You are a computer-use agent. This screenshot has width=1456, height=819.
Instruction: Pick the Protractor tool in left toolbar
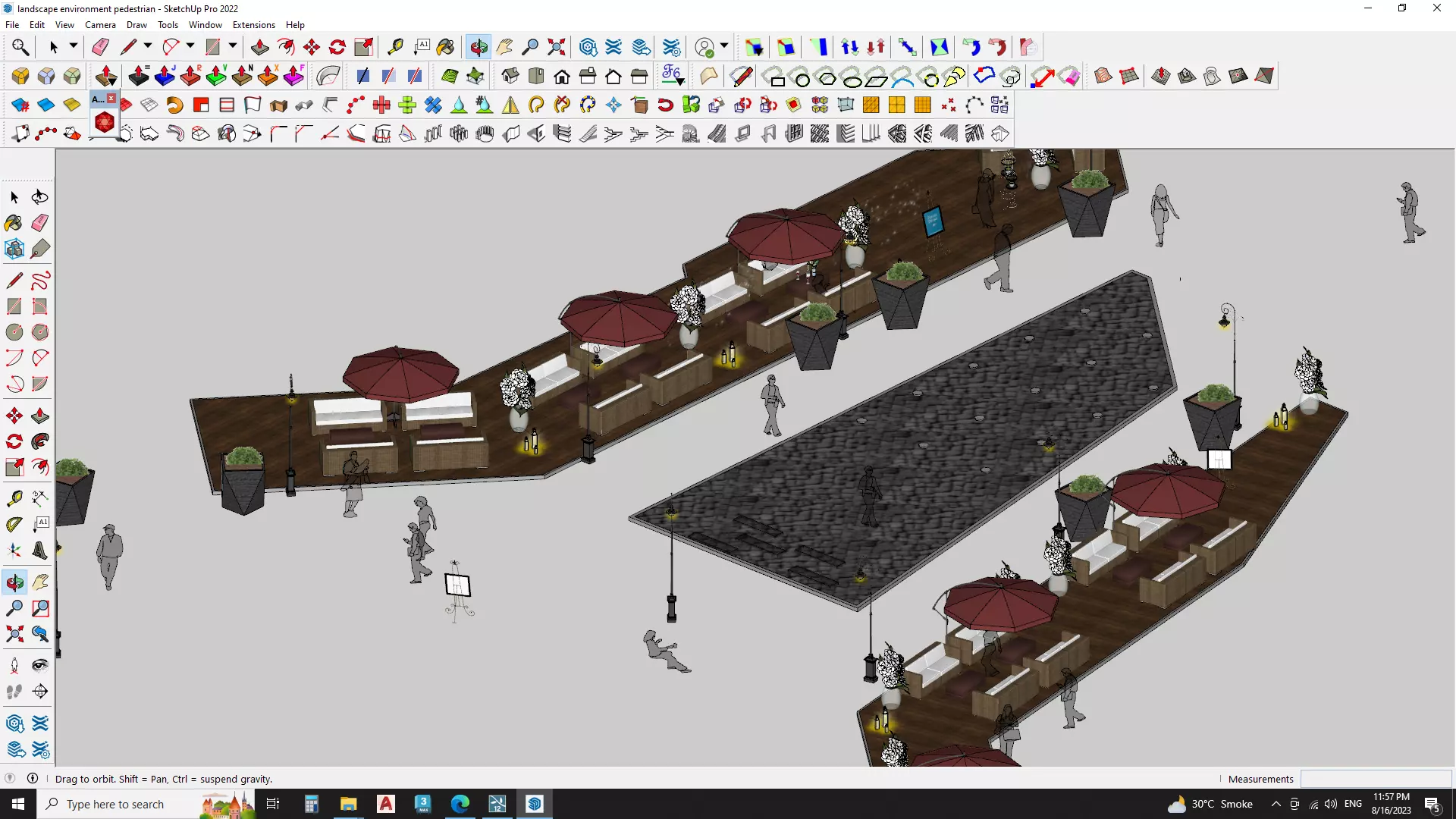14,524
